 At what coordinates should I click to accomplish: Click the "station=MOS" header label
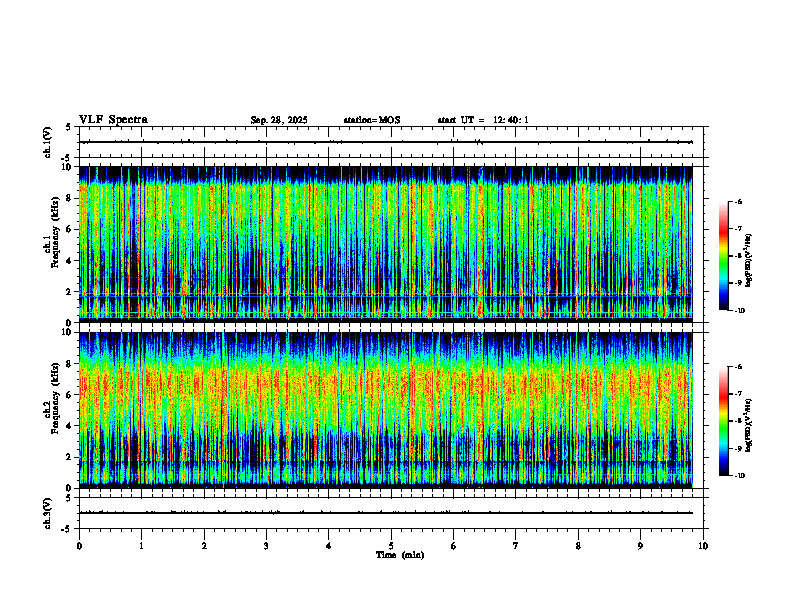(x=372, y=120)
